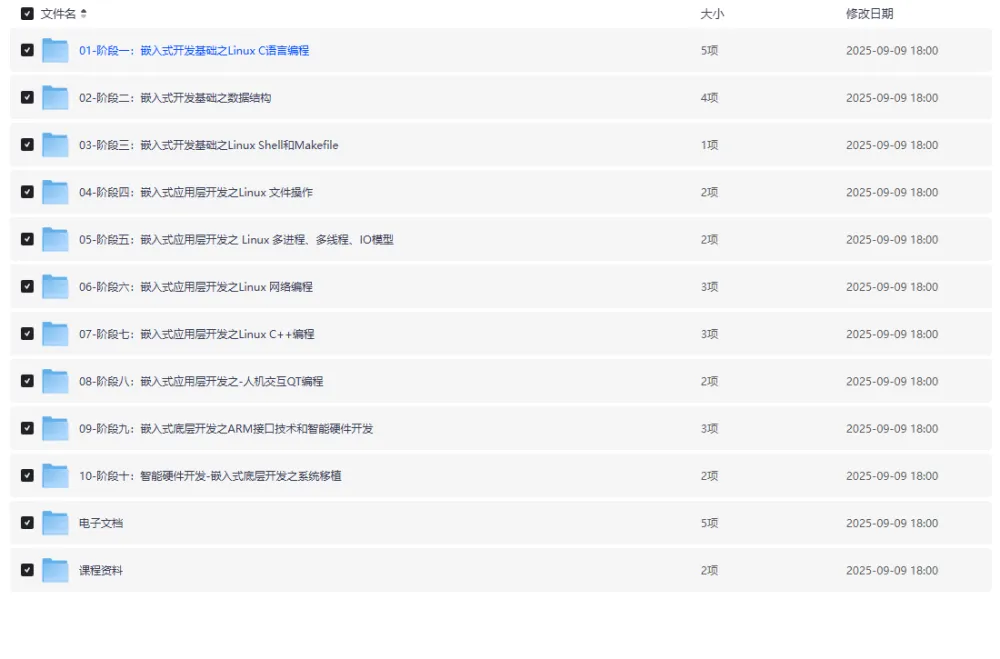1000x659 pixels.
Task: Open the 03-阶段三 Shell和Makefile folder icon
Action: [x=54, y=144]
